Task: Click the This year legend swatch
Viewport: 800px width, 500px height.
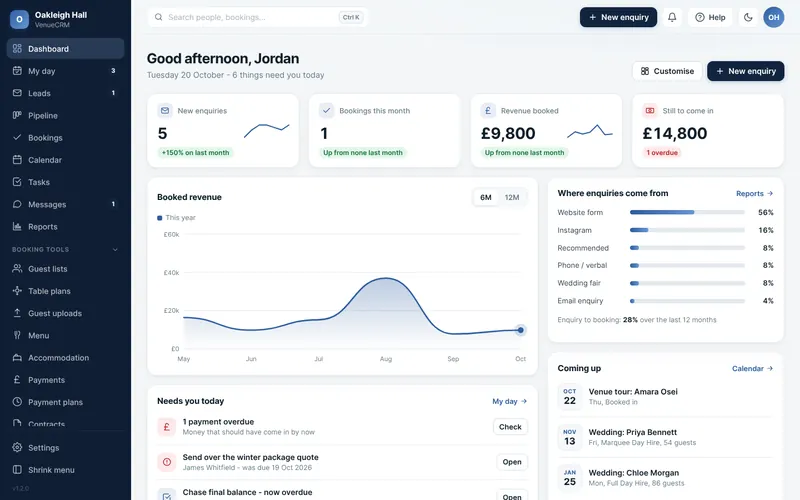Action: (x=160, y=218)
